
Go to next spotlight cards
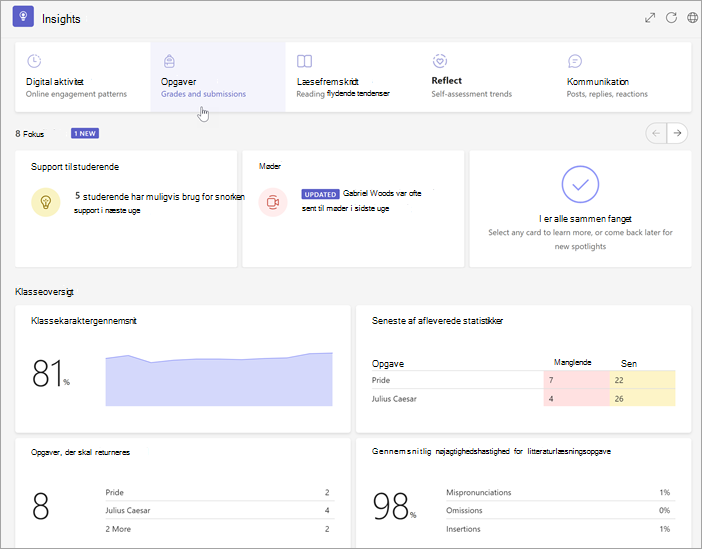coord(677,133)
